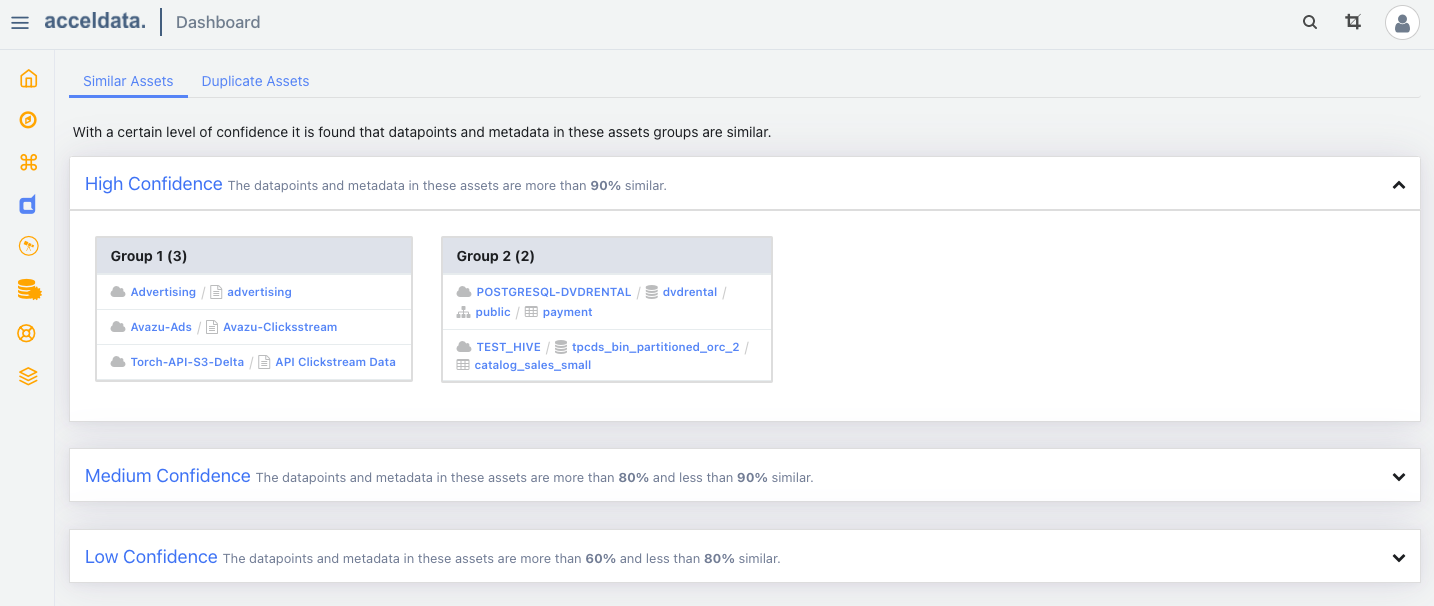Viewport: 1434px width, 606px height.
Task: Open the hamburger navigation menu
Action: pyautogui.click(x=20, y=23)
